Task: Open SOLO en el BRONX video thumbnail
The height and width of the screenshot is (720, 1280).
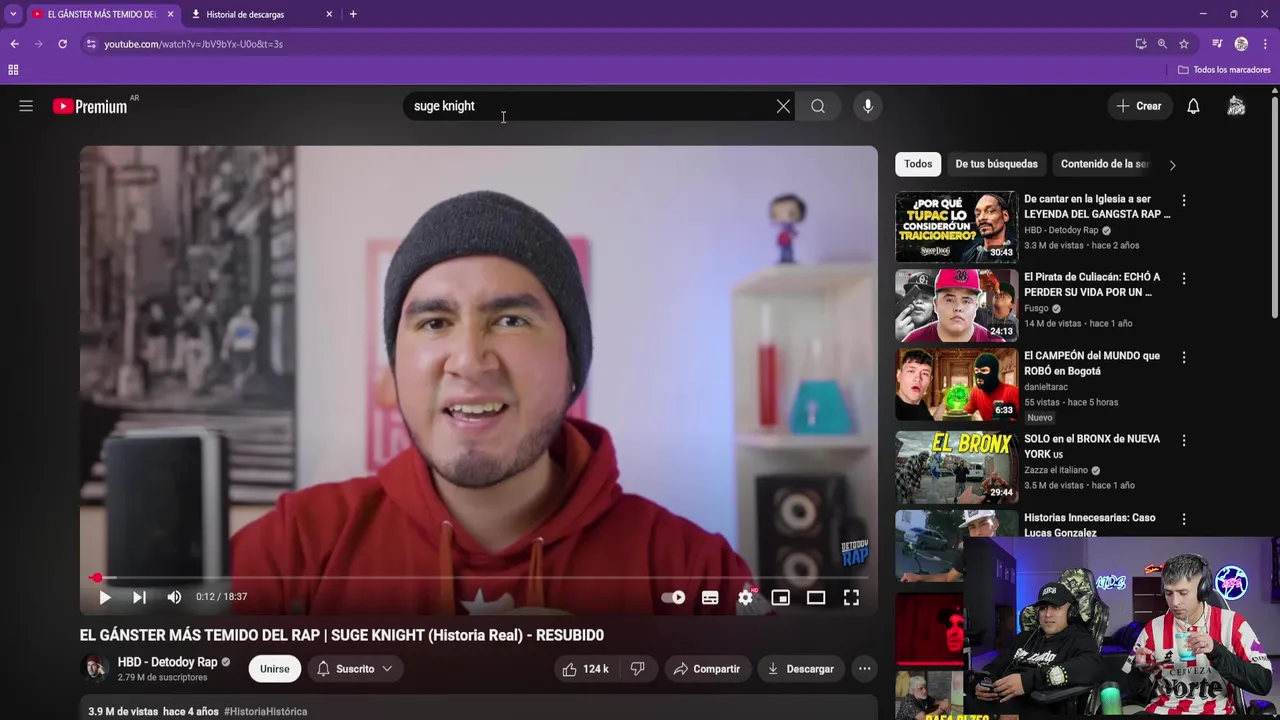Action: tap(956, 467)
